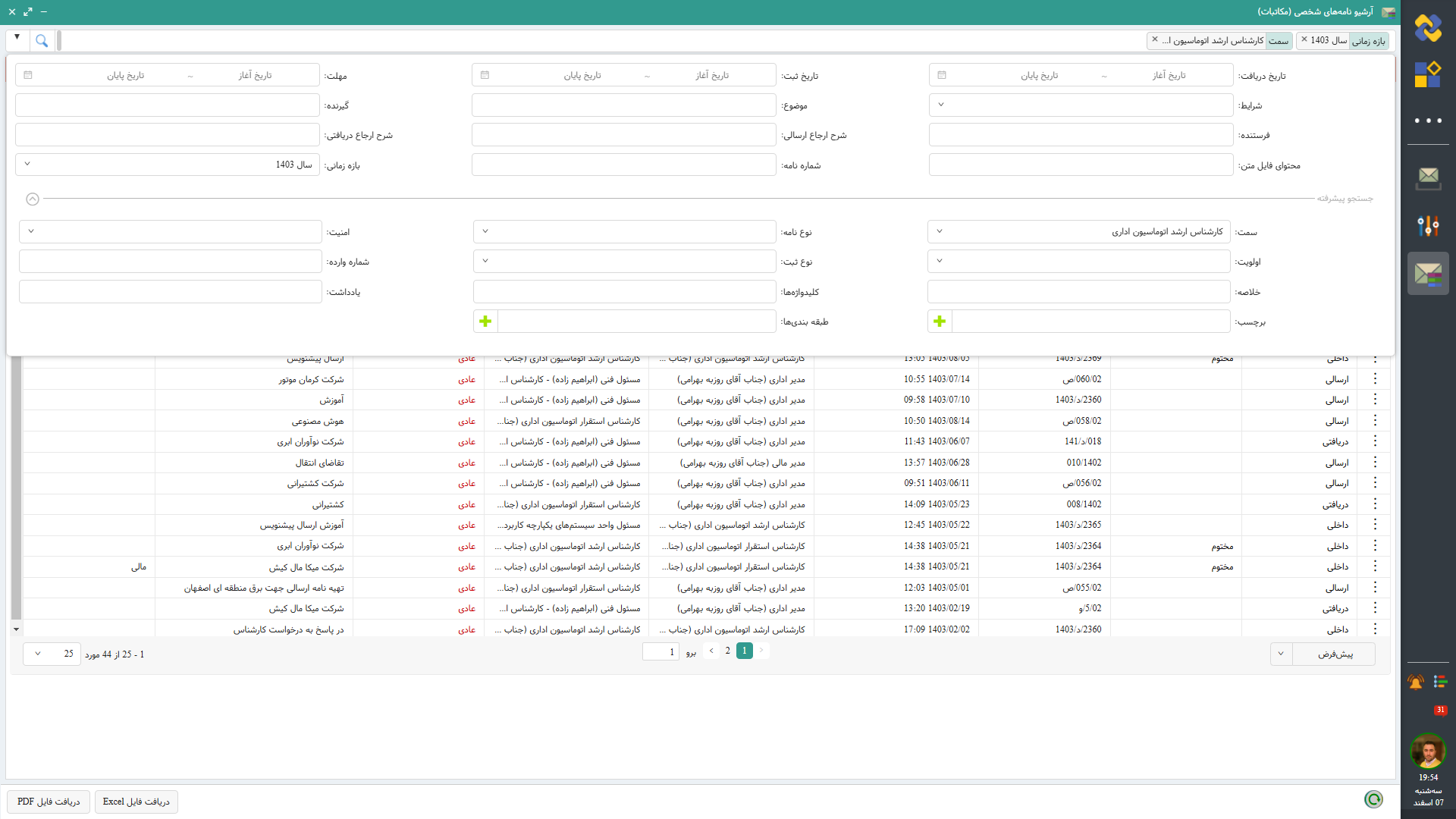Click the دریافت فایل Excel button

tap(136, 802)
